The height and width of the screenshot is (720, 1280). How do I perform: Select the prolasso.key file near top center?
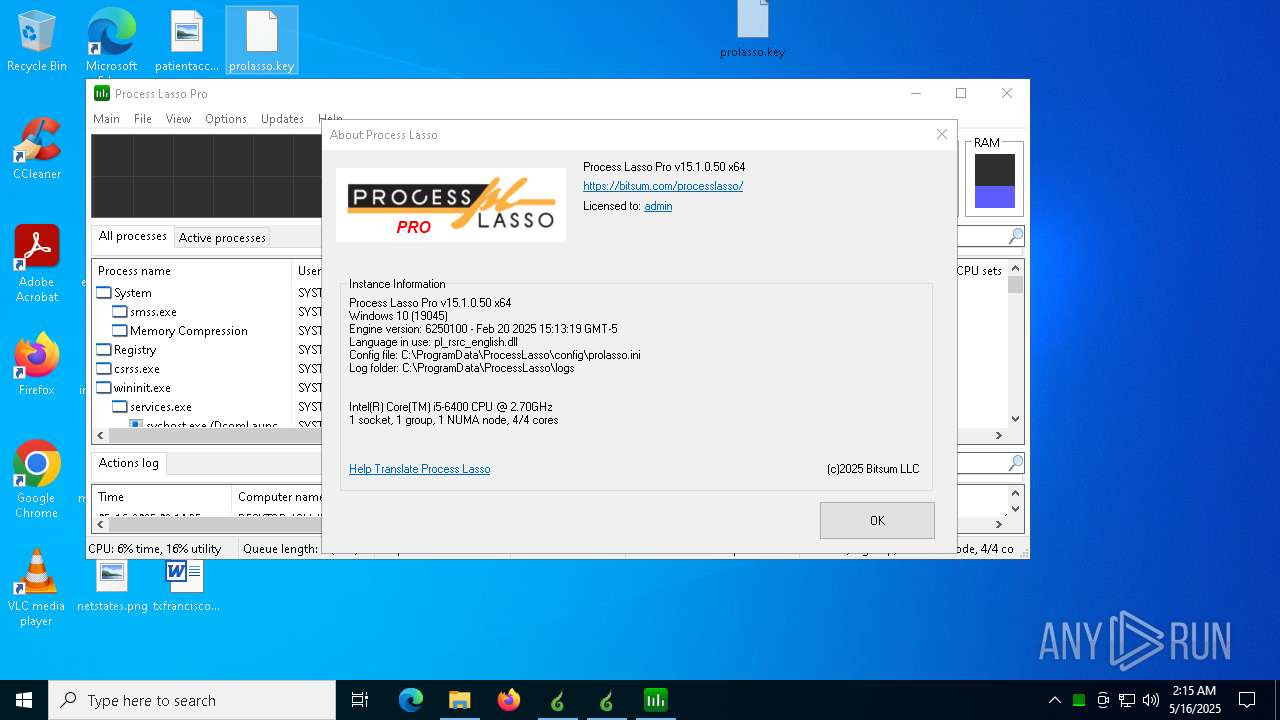click(x=752, y=29)
